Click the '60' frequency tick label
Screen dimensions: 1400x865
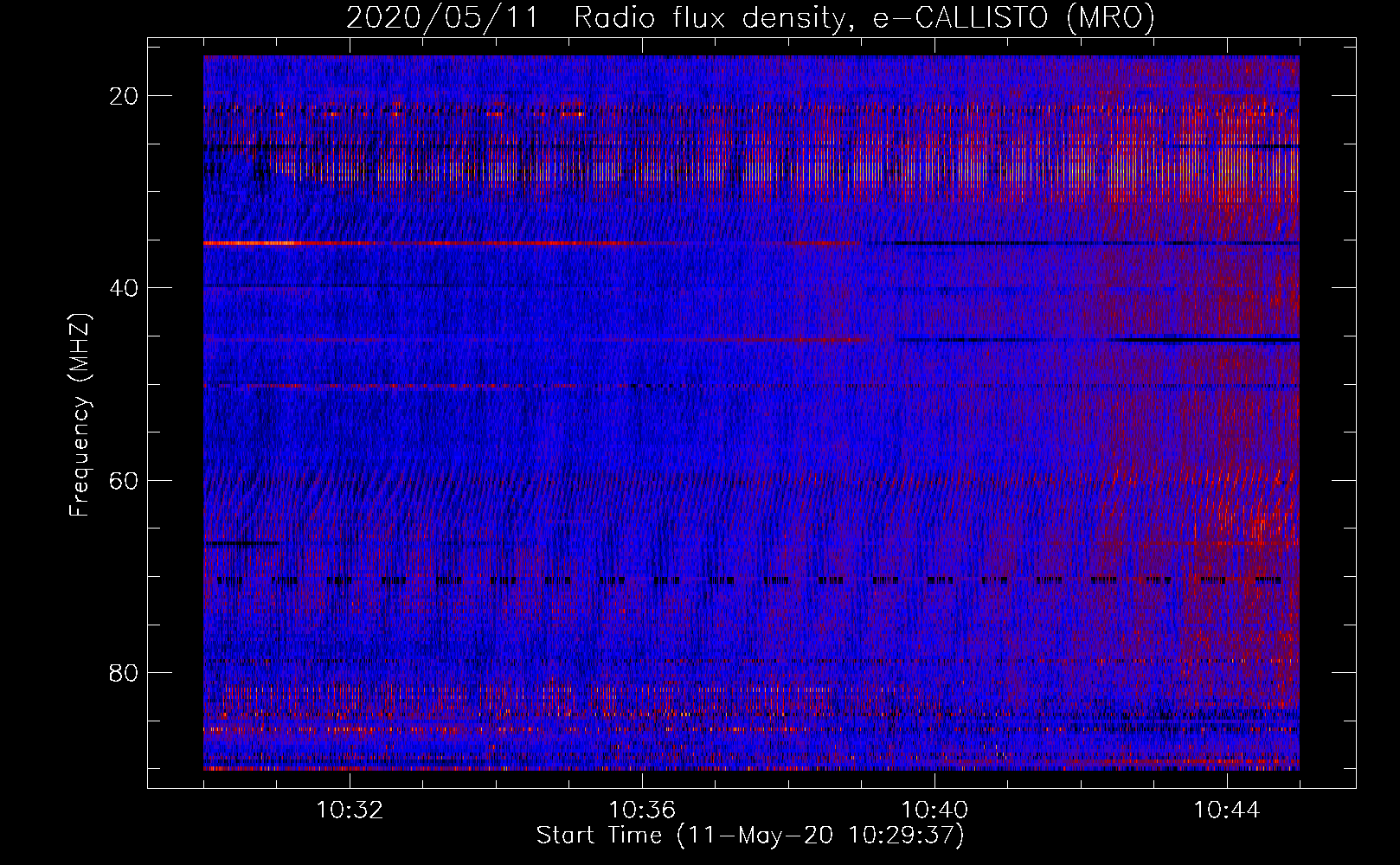124,480
